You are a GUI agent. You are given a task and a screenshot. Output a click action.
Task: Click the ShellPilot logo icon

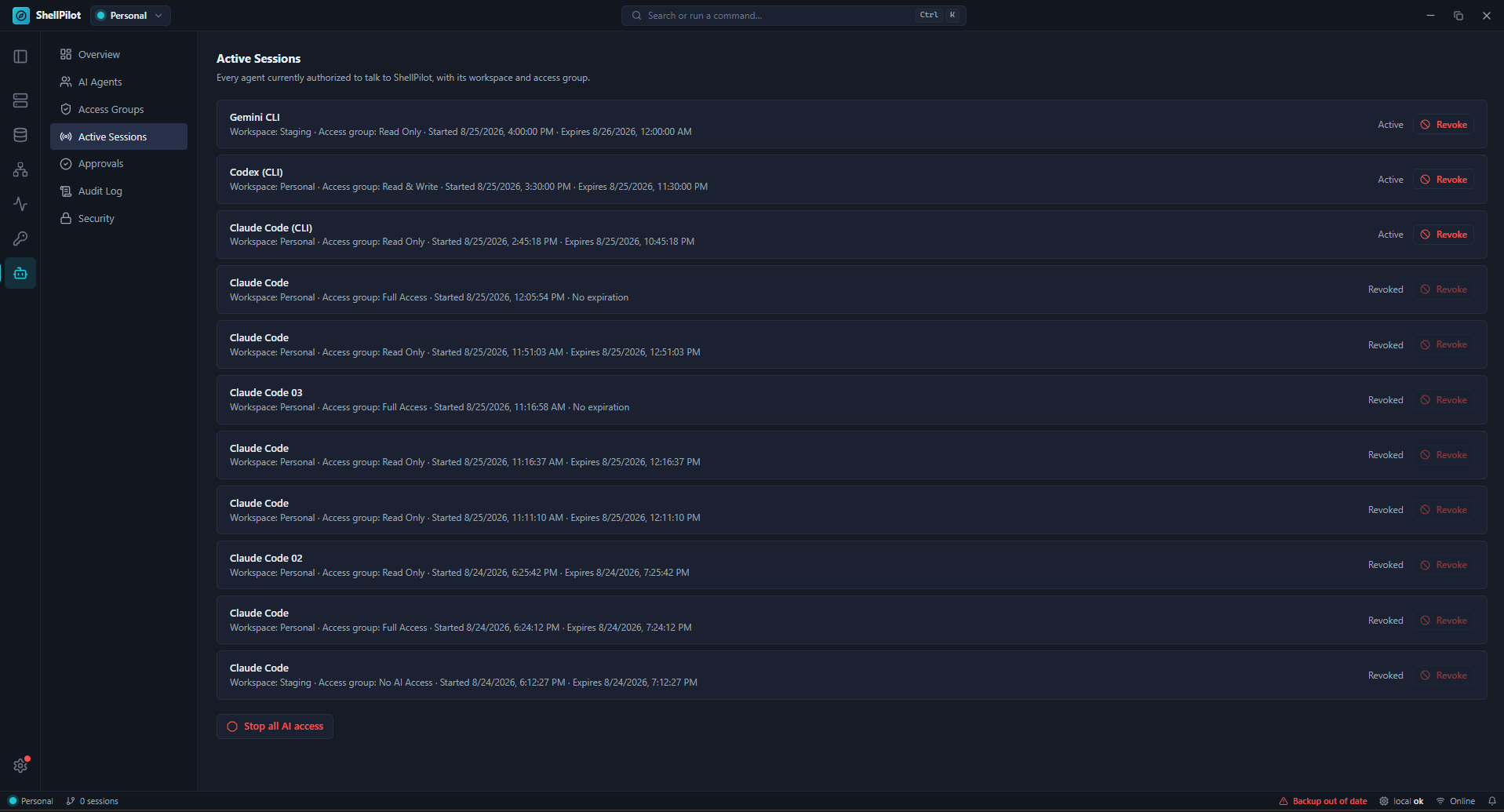[21, 16]
